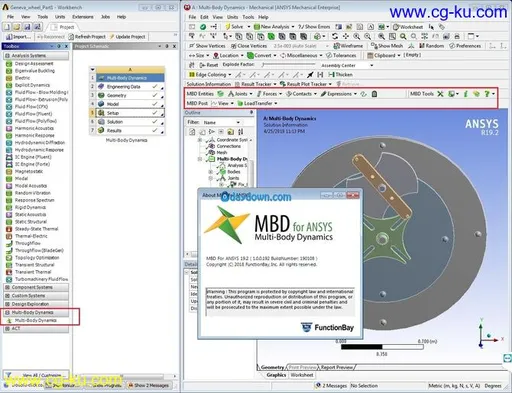Open Mechanical window Tools menu

(248, 17)
